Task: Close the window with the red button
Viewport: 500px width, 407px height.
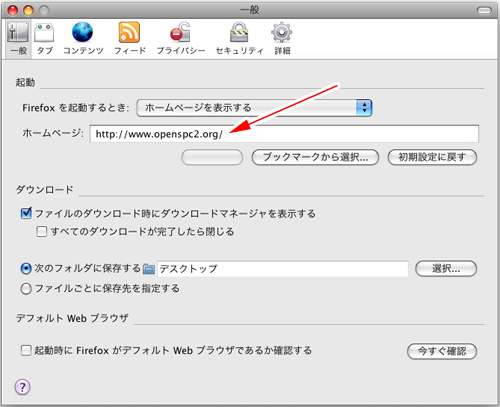Action: point(13,11)
